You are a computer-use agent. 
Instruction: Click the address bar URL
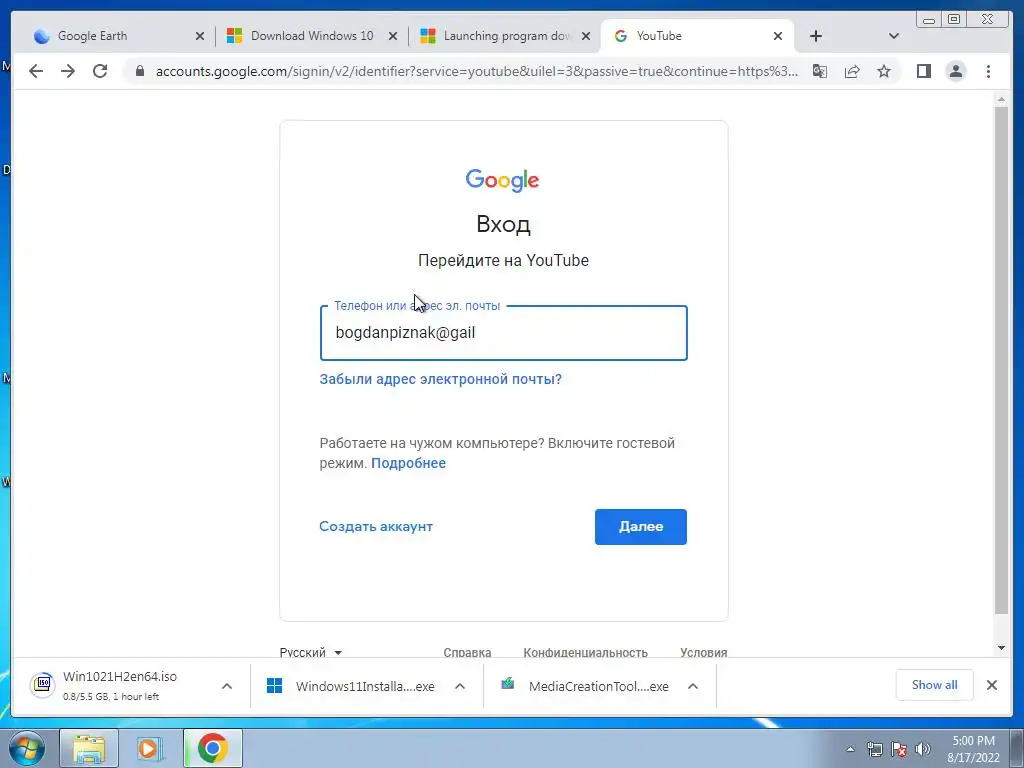click(x=477, y=71)
